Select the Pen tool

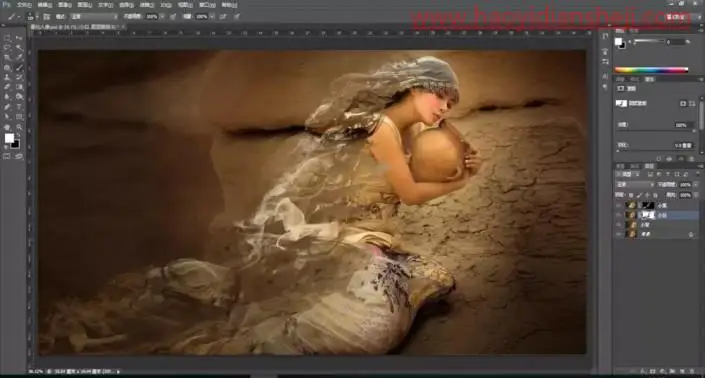(7, 107)
